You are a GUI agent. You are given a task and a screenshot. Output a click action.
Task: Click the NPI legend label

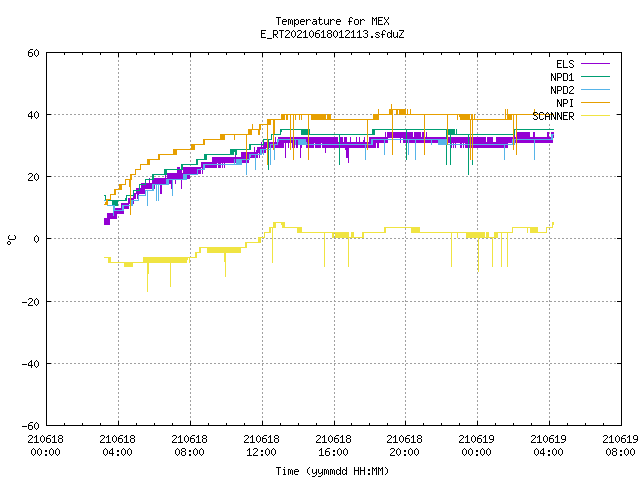[565, 103]
